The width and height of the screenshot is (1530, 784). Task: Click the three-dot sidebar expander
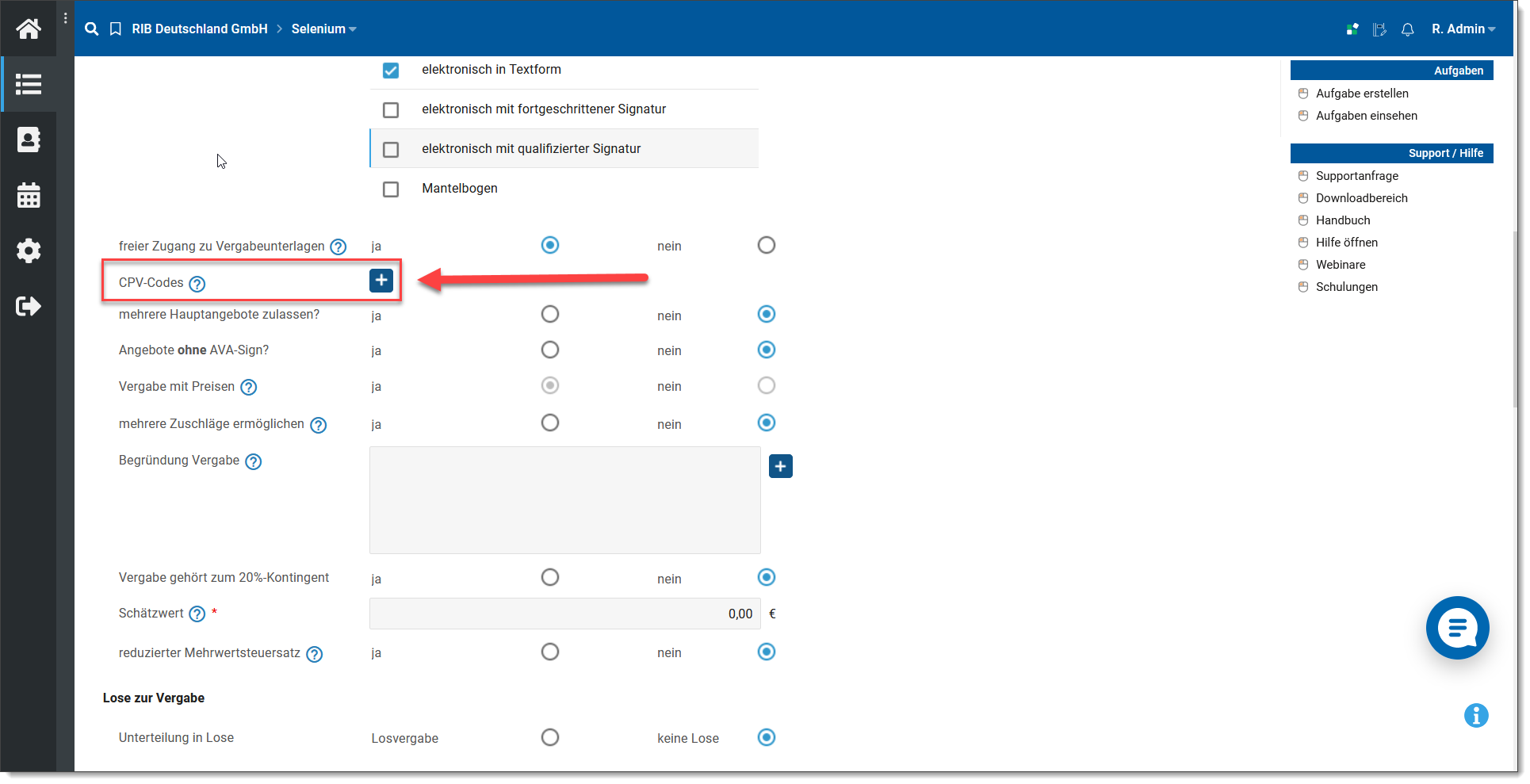[x=65, y=18]
